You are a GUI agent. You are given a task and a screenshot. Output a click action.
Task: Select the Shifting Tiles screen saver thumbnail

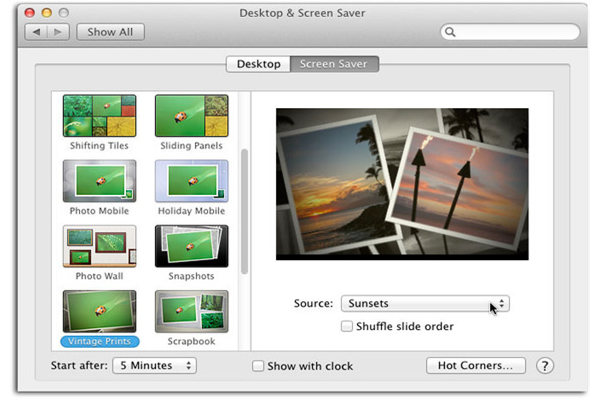pos(99,116)
